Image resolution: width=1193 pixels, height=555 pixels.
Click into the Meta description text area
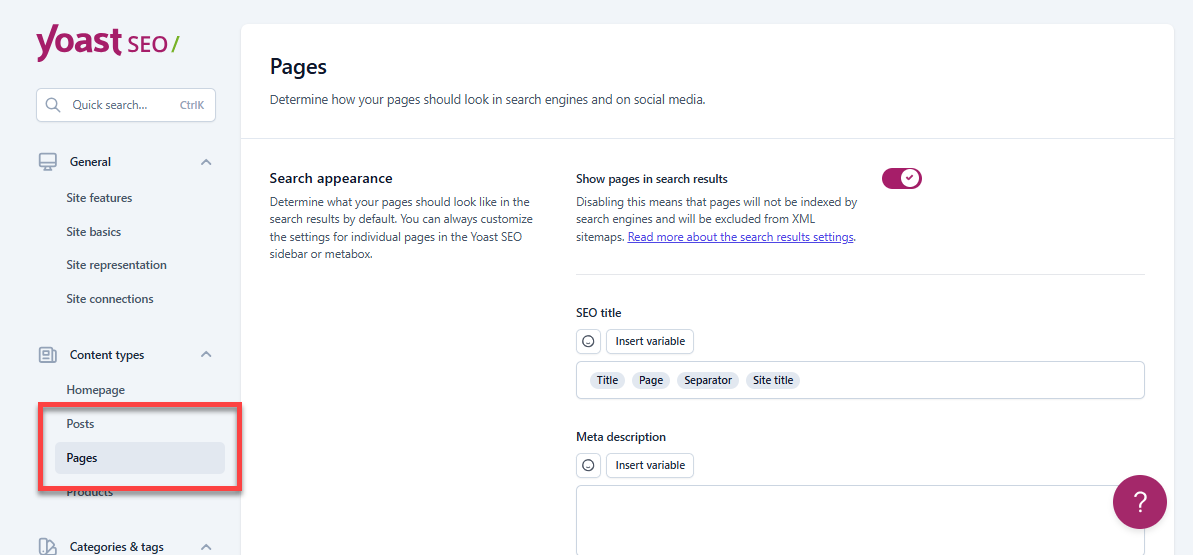(861, 520)
